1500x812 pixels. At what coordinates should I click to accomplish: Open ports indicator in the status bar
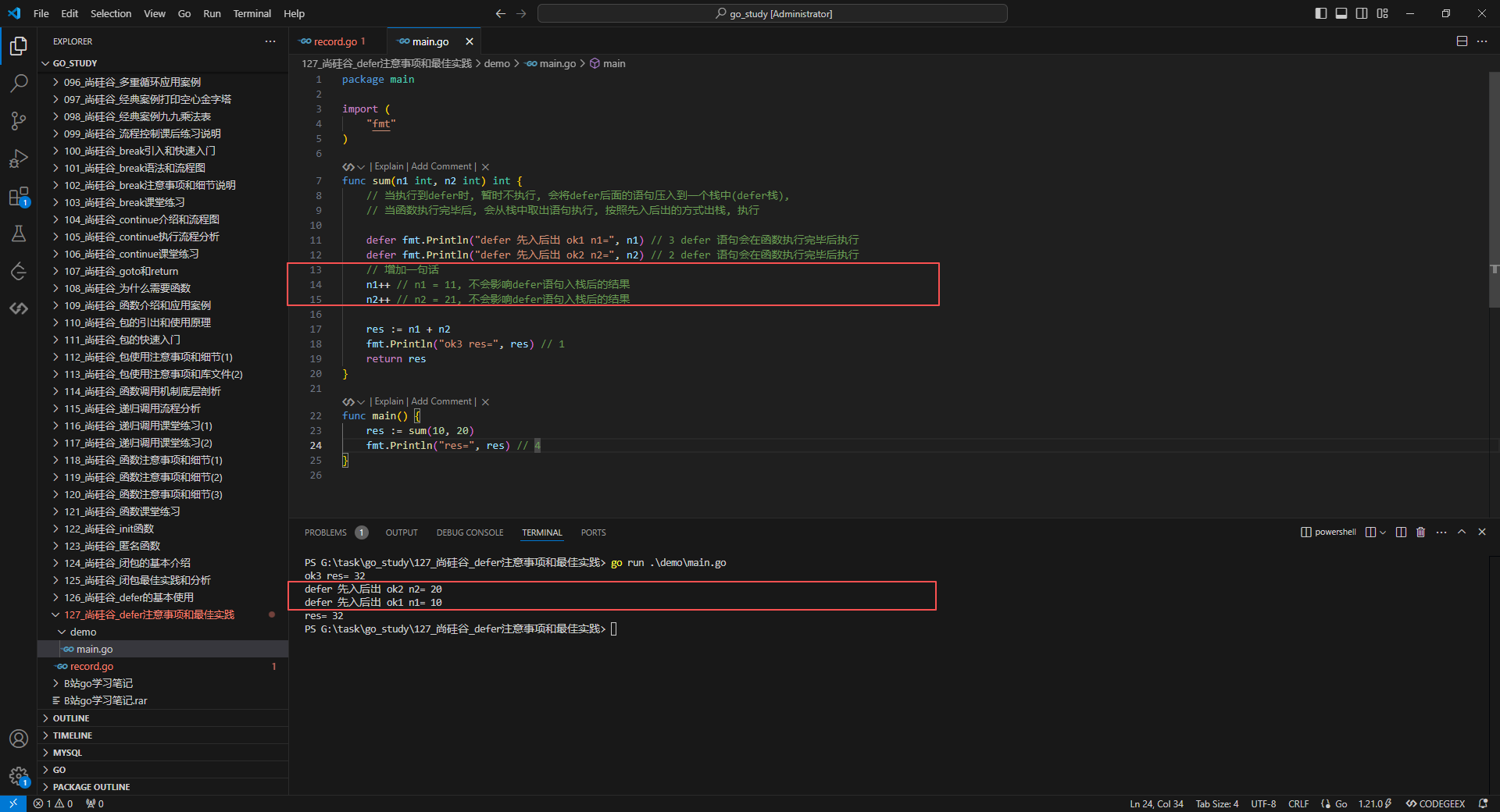pos(95,803)
